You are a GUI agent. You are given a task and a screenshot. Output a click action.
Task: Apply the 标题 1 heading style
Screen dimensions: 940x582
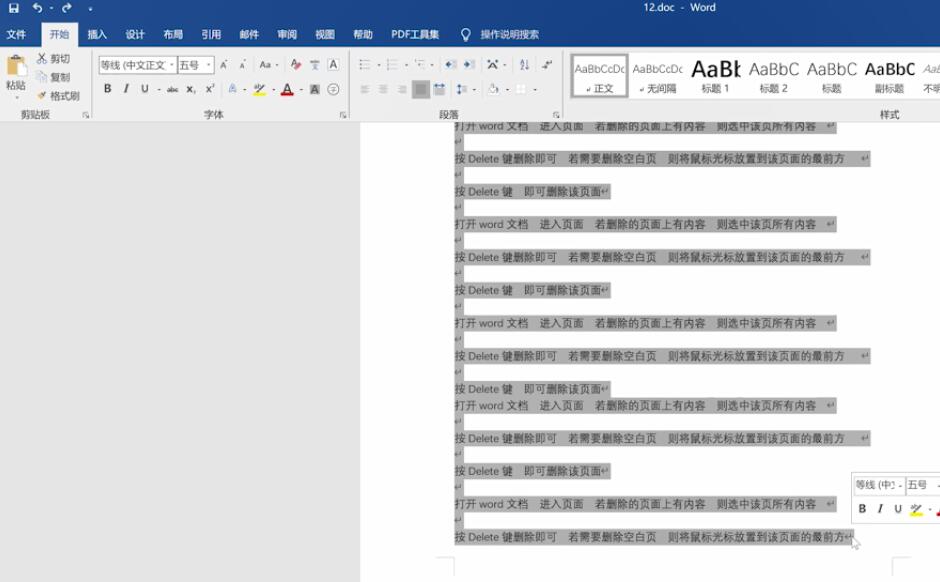(x=715, y=76)
